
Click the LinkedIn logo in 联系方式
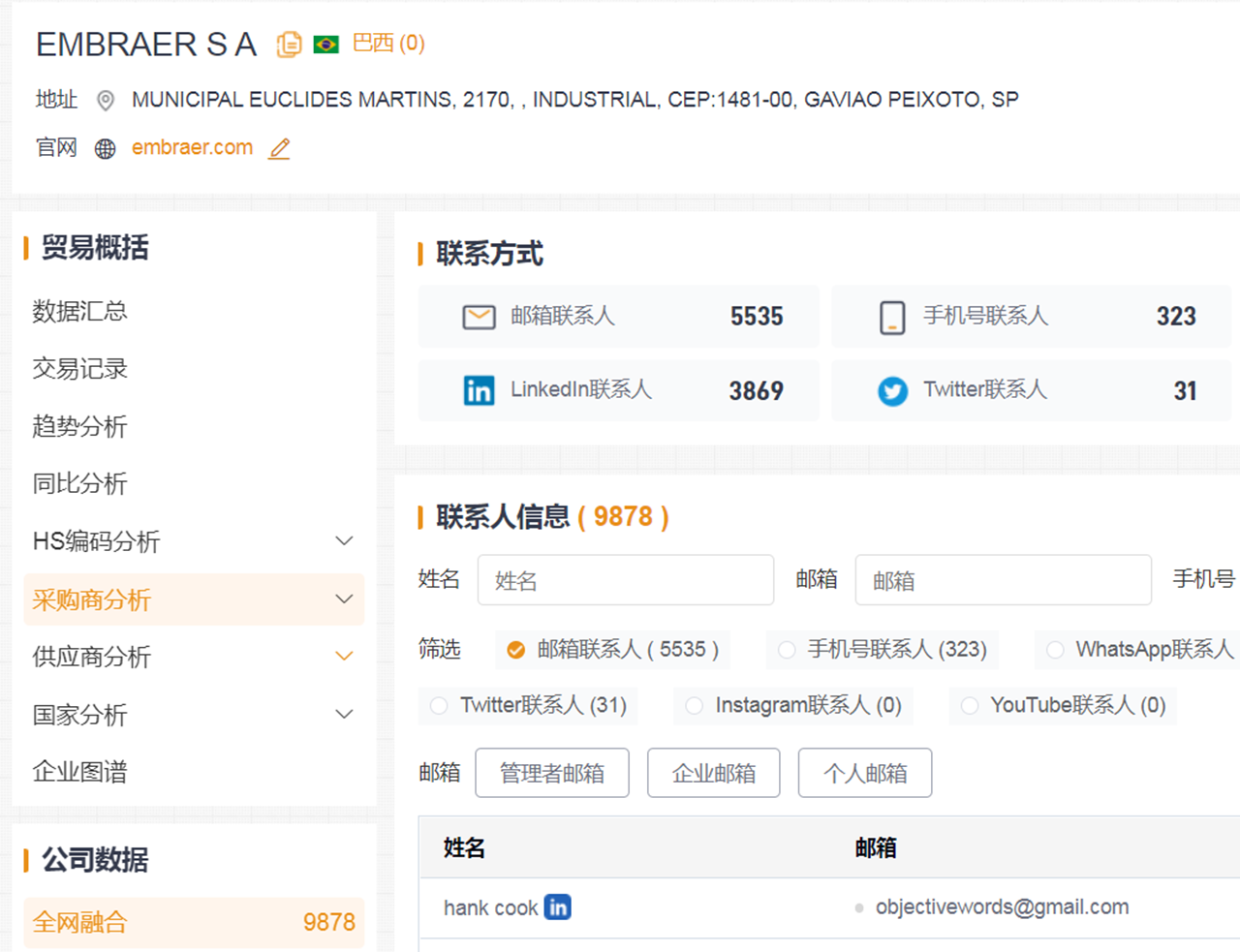pyautogui.click(x=479, y=390)
